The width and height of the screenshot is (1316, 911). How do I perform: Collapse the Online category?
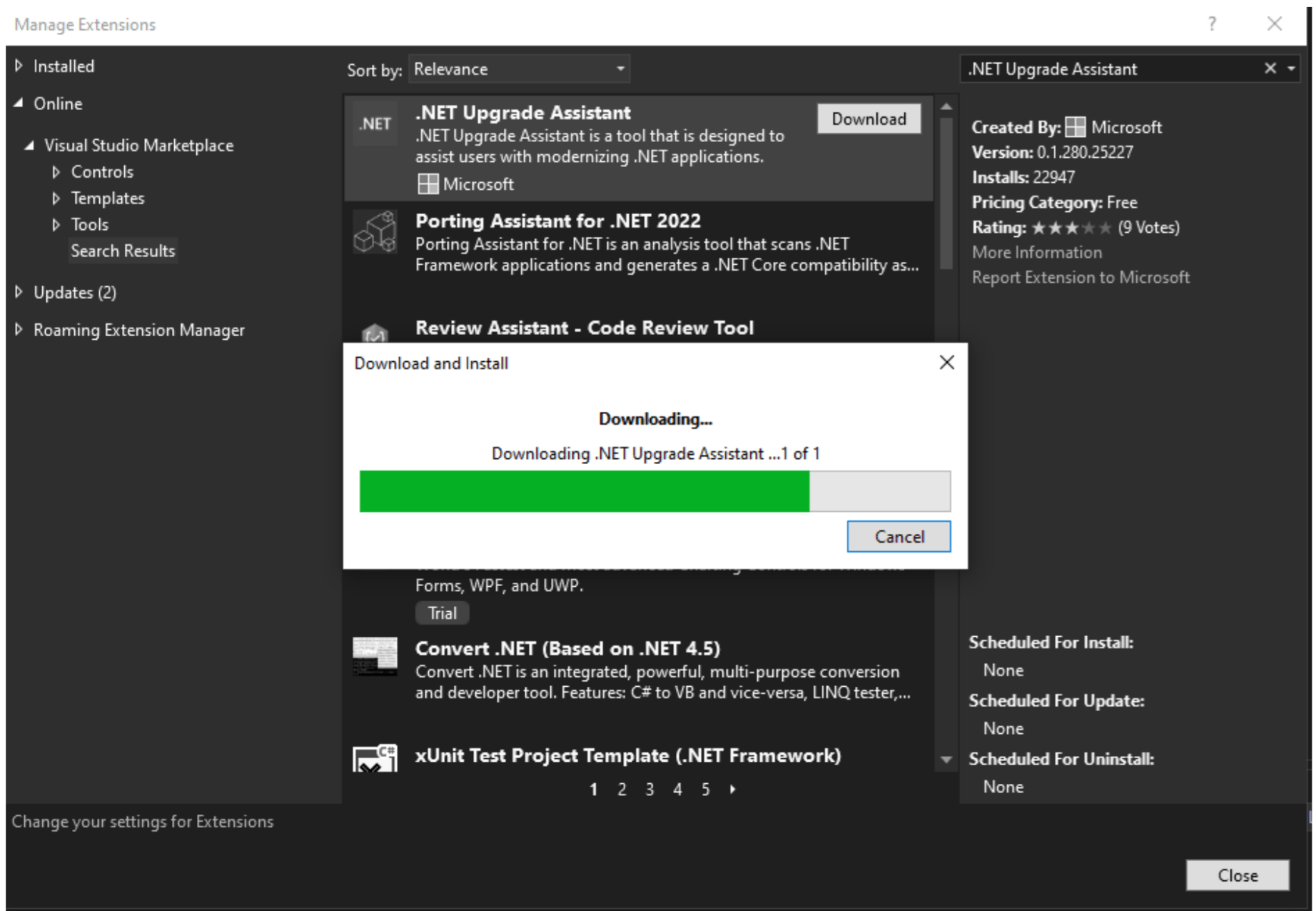click(19, 104)
